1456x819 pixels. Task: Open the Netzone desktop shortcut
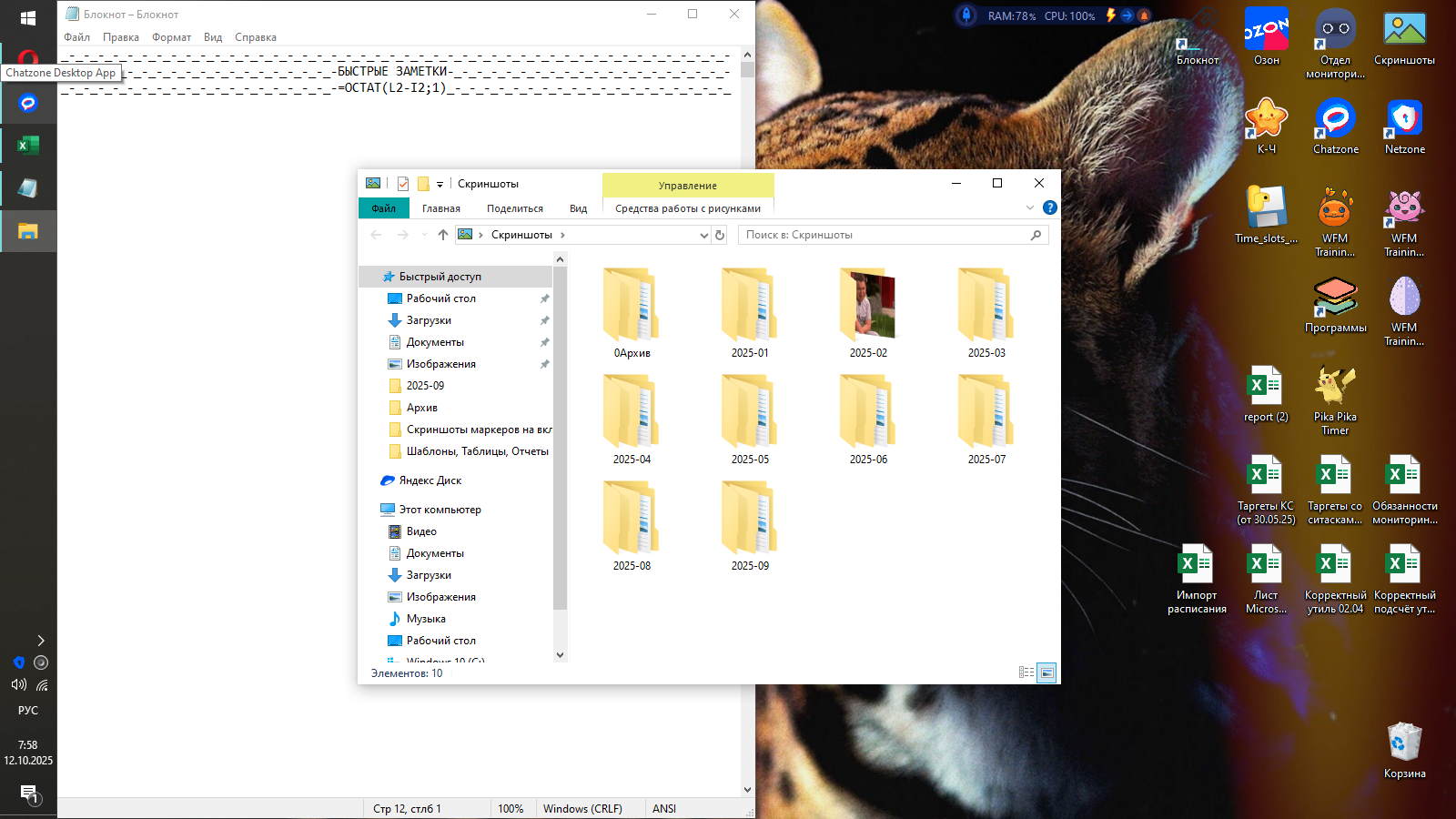click(x=1405, y=126)
